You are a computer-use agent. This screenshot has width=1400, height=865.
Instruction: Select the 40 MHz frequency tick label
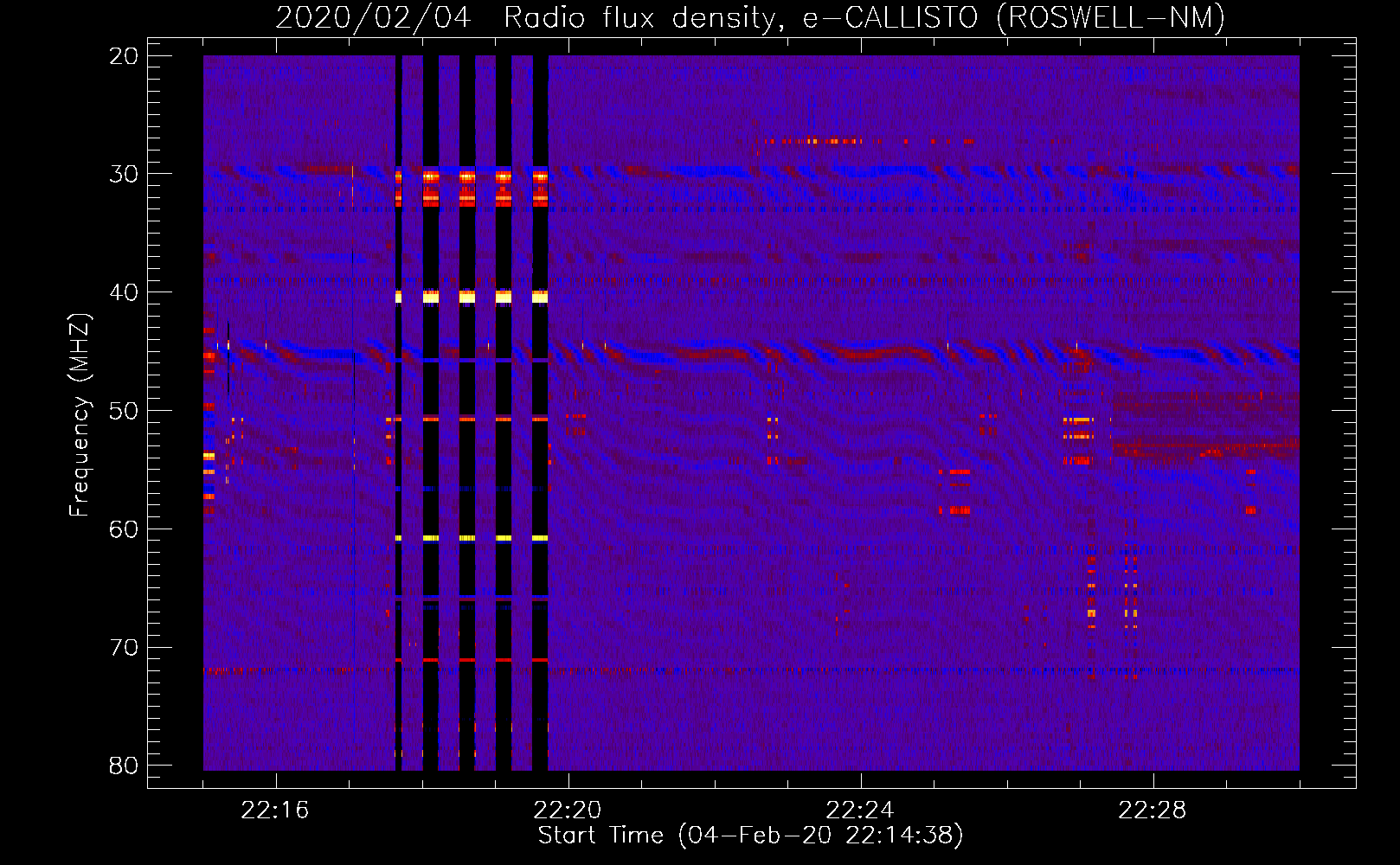[x=125, y=292]
